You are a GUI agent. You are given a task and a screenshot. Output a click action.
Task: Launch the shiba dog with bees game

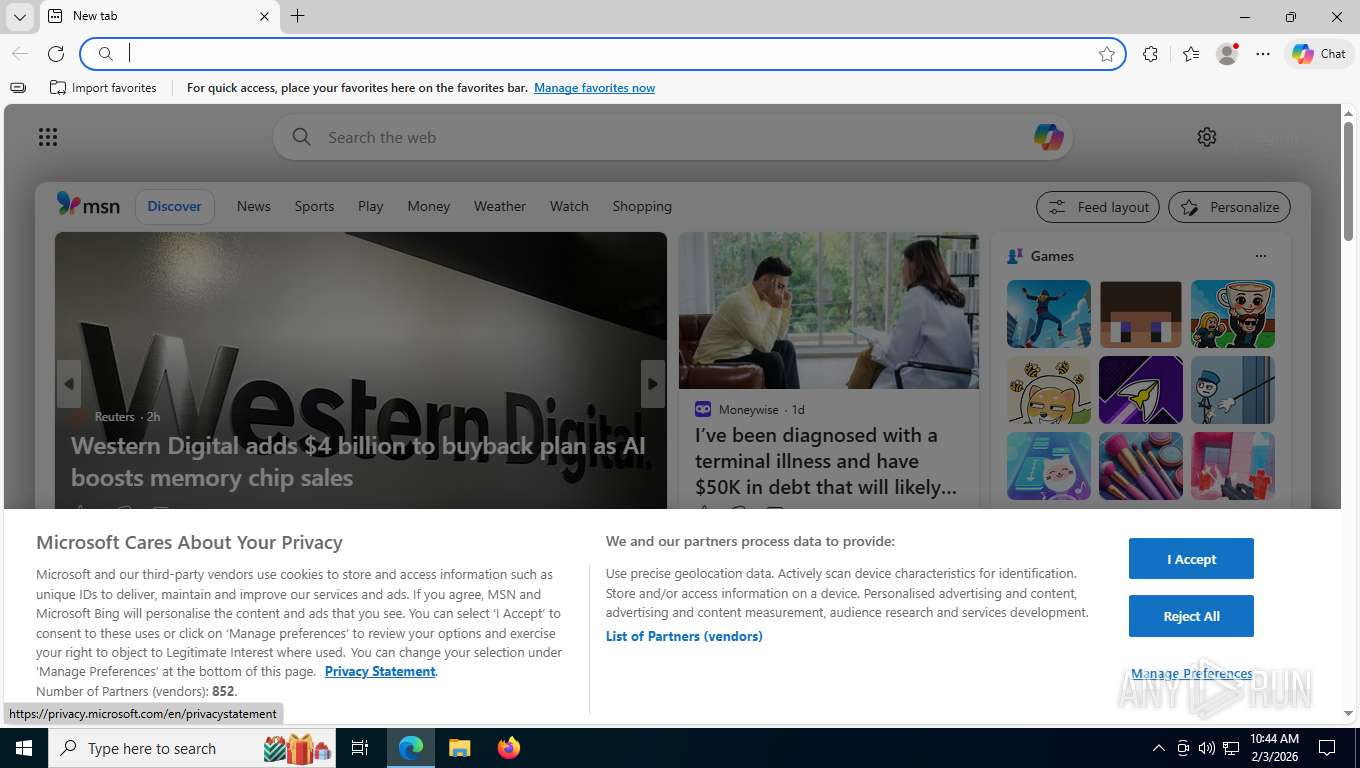1049,390
